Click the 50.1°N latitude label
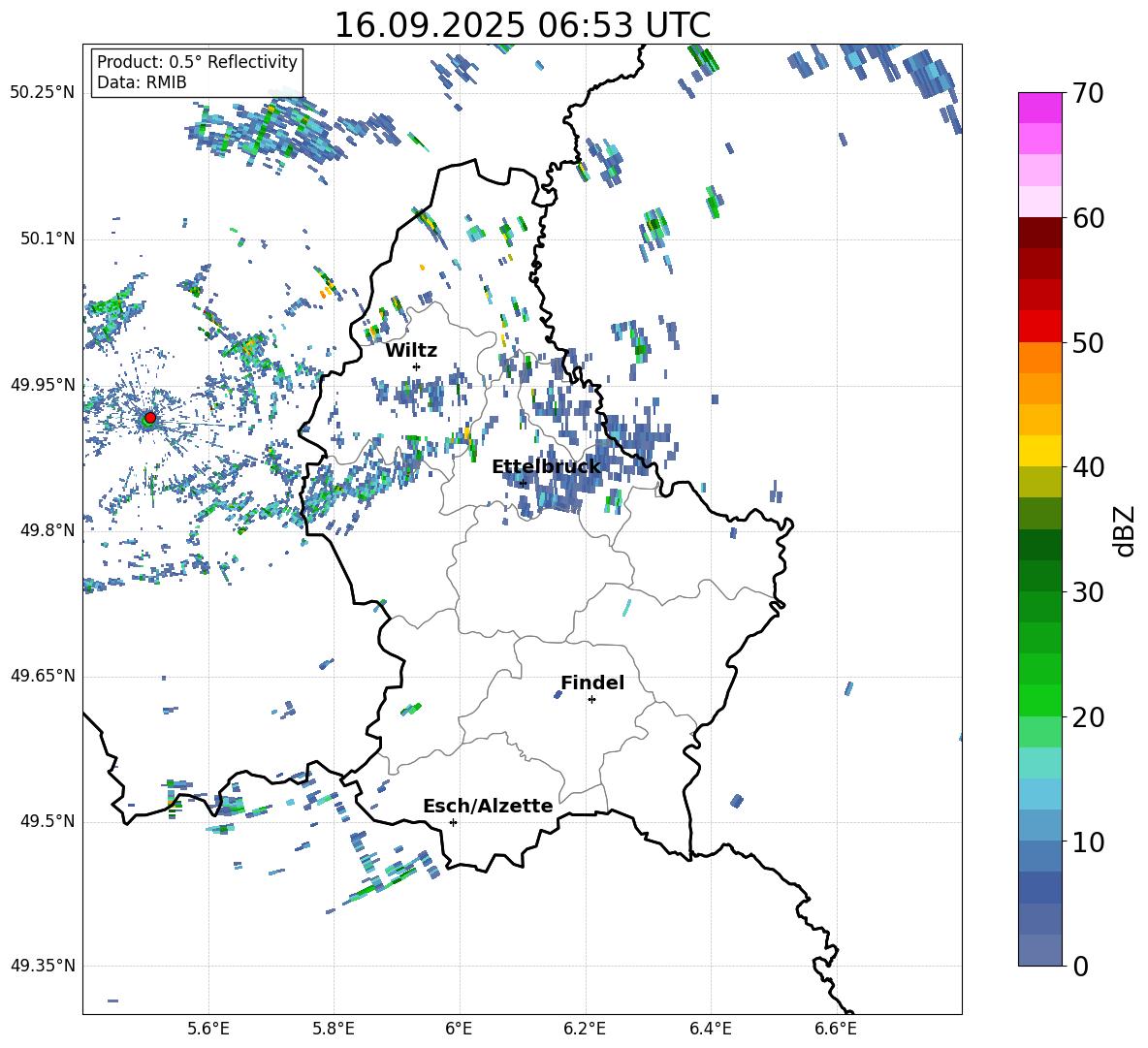This screenshot has width=1148, height=1048. (x=48, y=238)
